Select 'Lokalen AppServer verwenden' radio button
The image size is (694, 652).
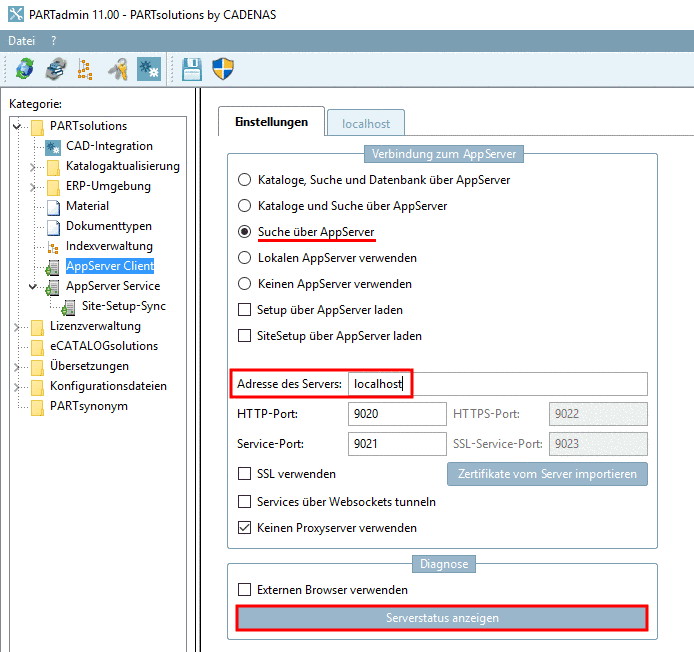point(244,258)
